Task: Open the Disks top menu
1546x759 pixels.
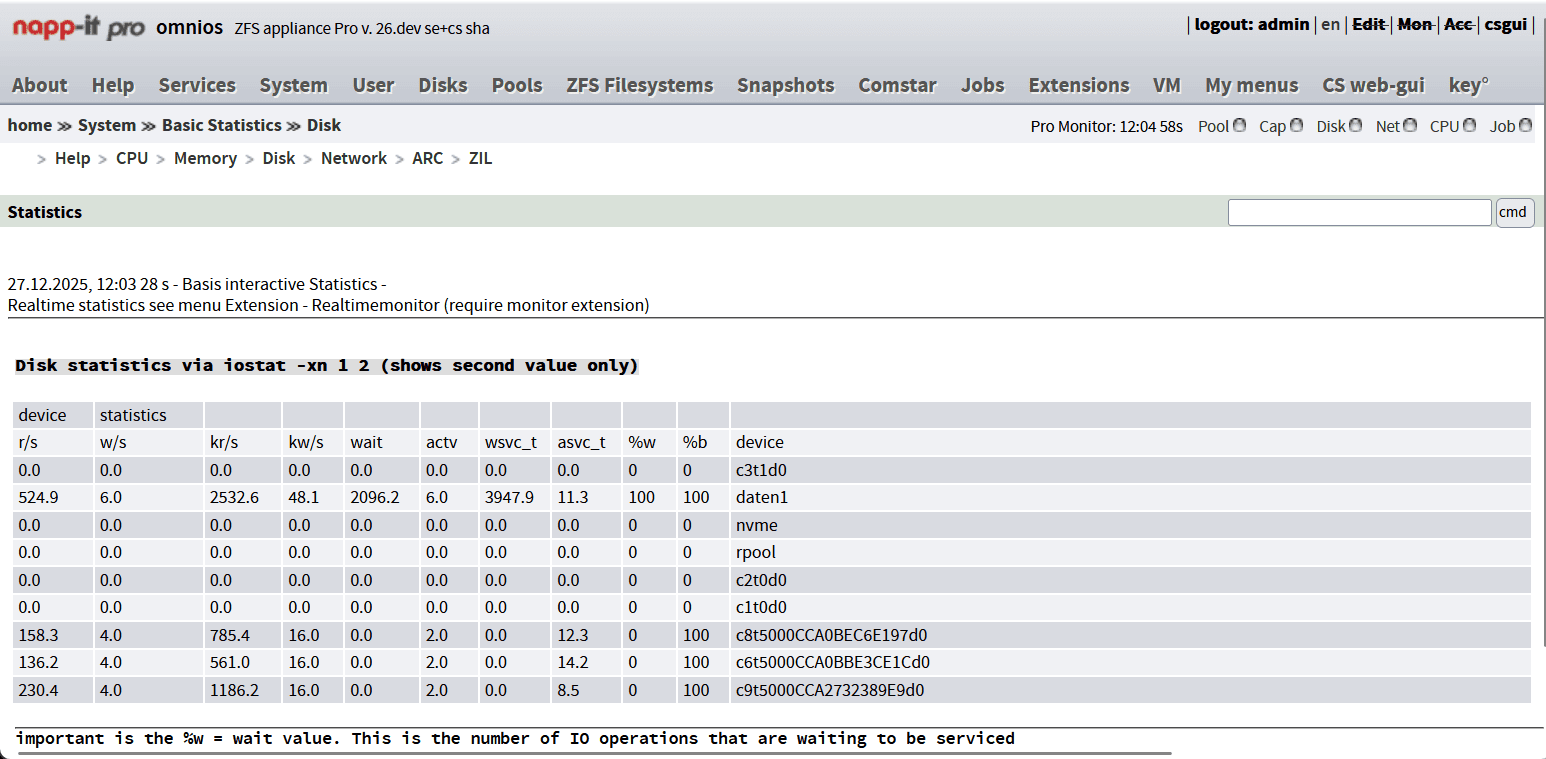Action: 443,85
